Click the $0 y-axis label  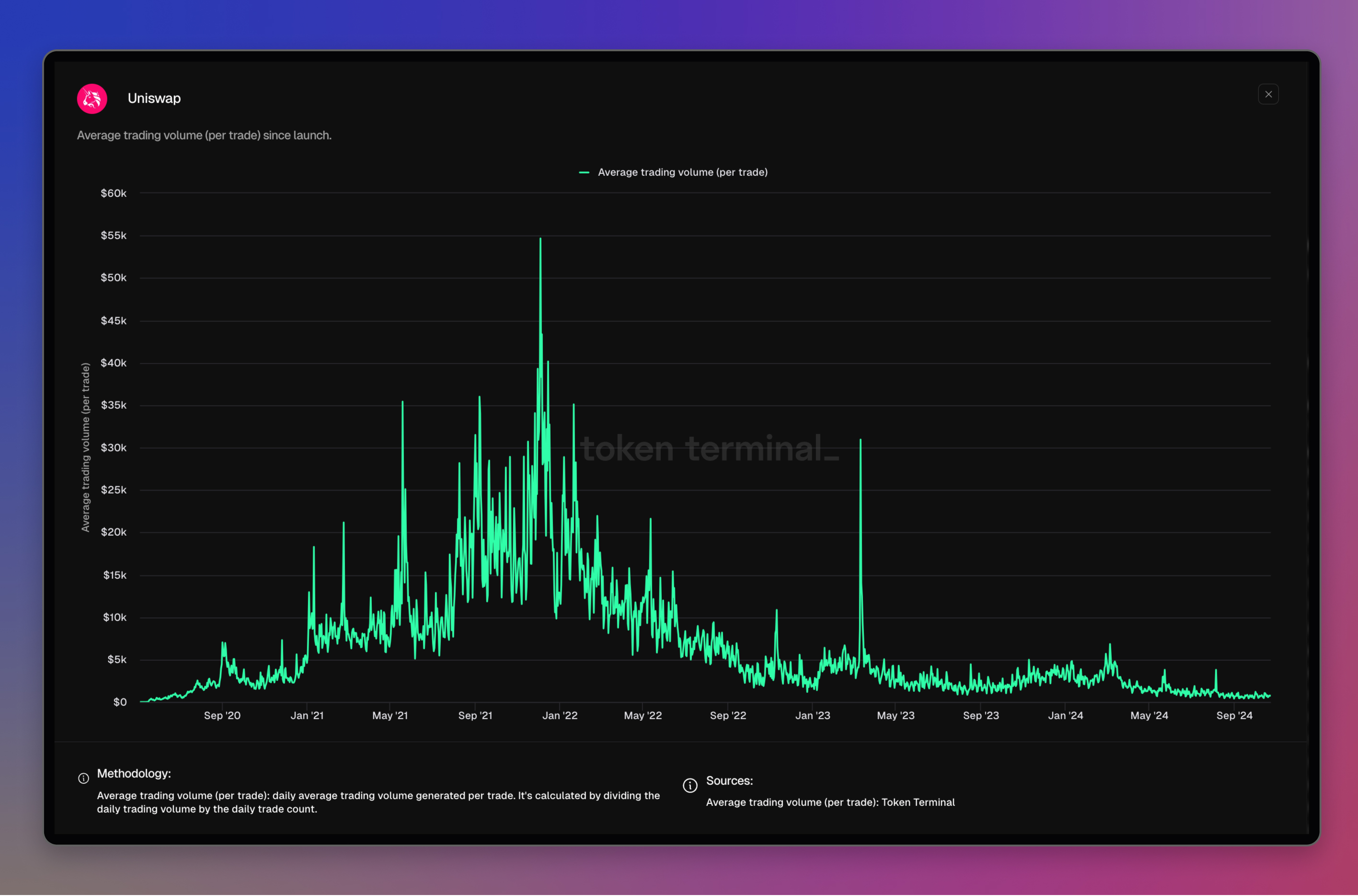tap(120, 702)
